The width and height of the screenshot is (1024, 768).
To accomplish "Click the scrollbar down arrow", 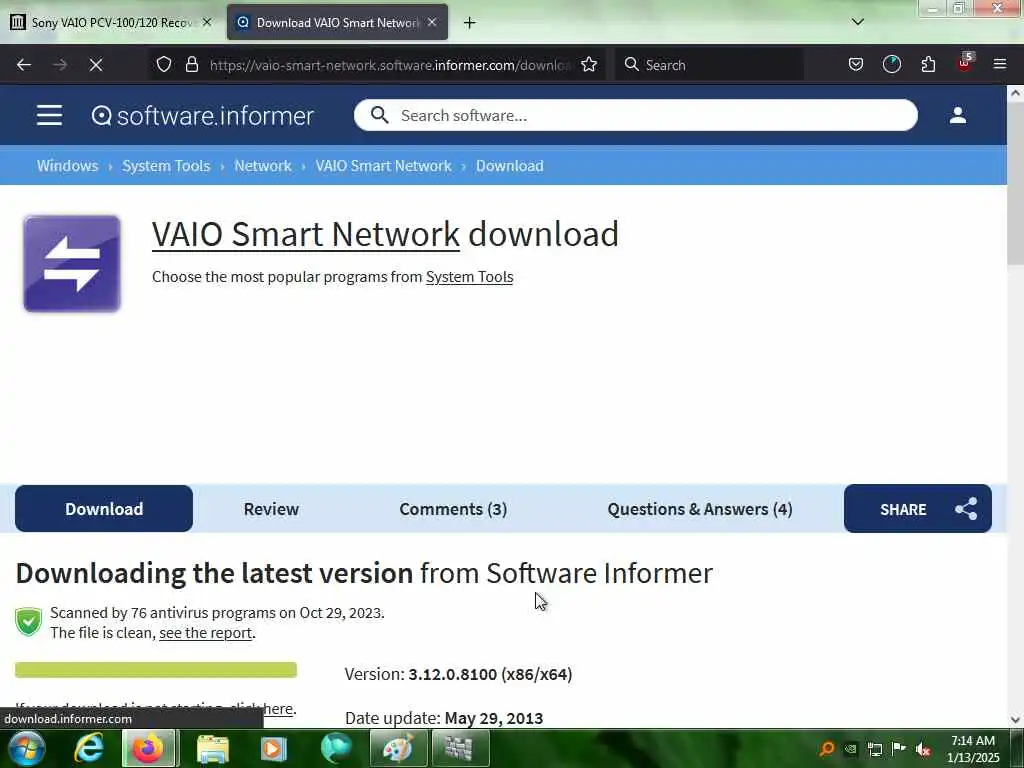I will (1015, 720).
